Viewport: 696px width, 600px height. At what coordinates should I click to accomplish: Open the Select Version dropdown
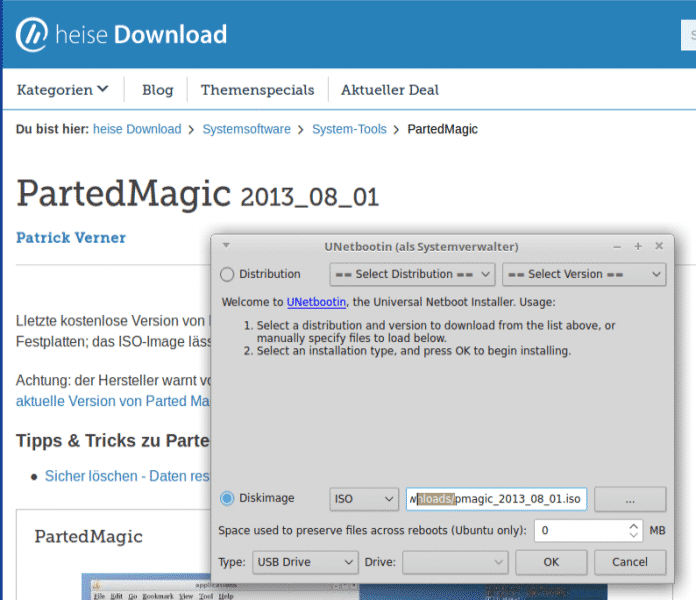pos(584,274)
